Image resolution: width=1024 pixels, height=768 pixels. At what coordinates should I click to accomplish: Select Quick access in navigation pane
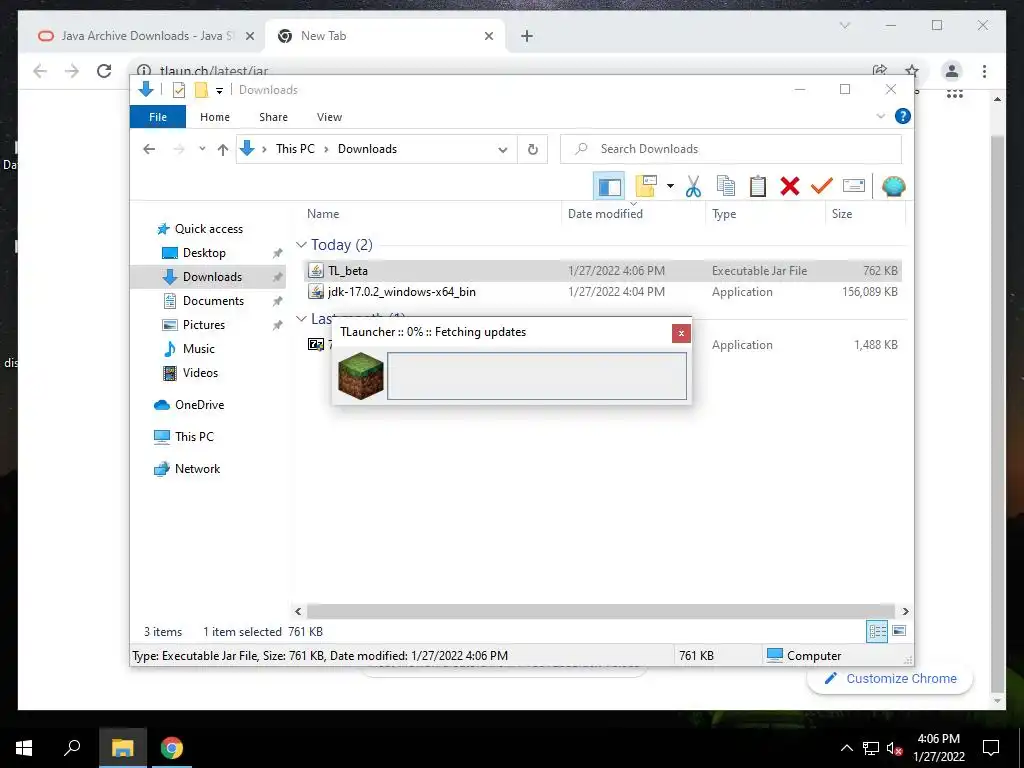click(208, 229)
